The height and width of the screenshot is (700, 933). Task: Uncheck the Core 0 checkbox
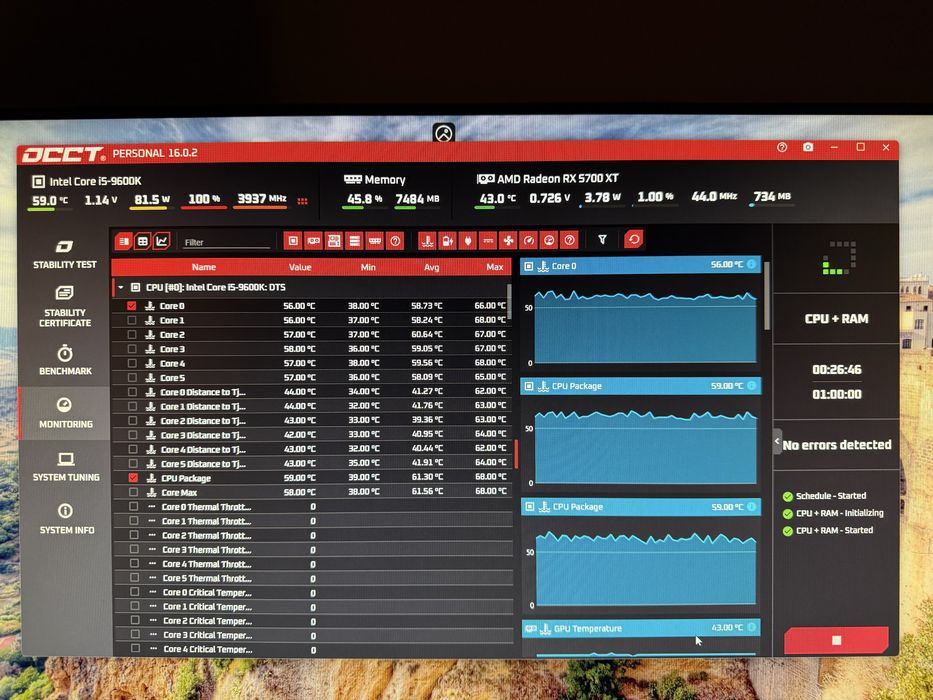(x=132, y=306)
